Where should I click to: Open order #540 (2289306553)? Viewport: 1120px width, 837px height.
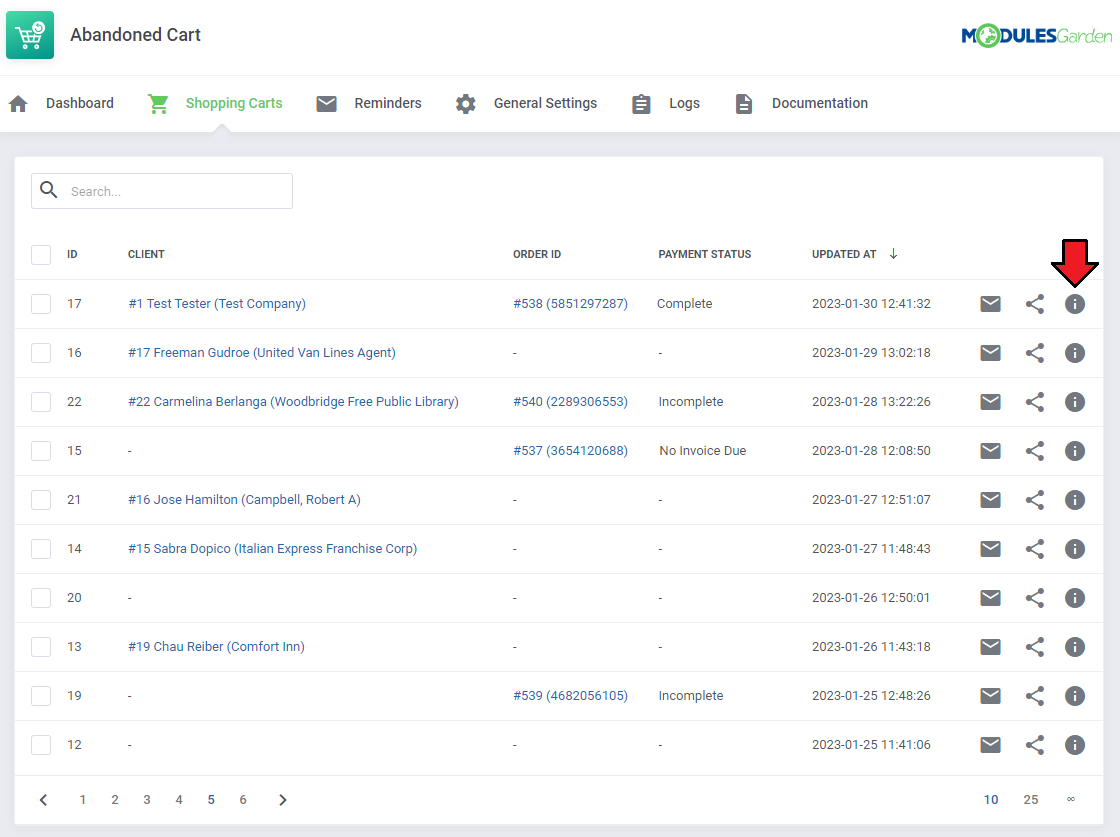coord(570,401)
